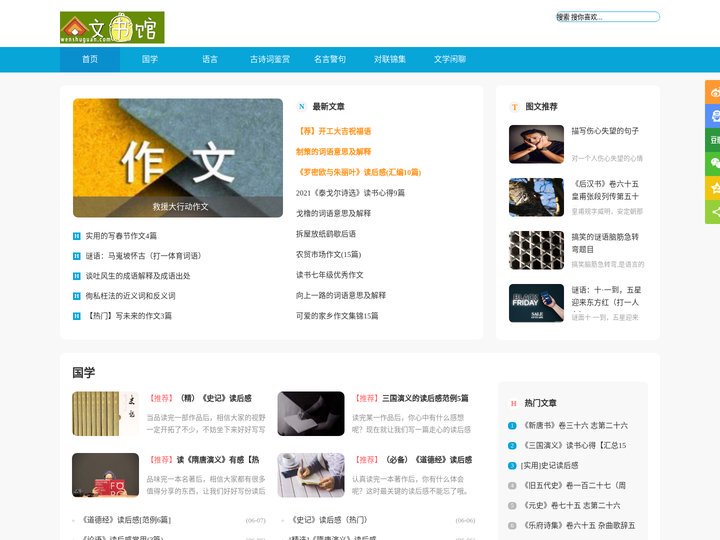This screenshot has width=720, height=540.
Task: Click rank 2 badge next to 三国演义
Action: coord(512,445)
